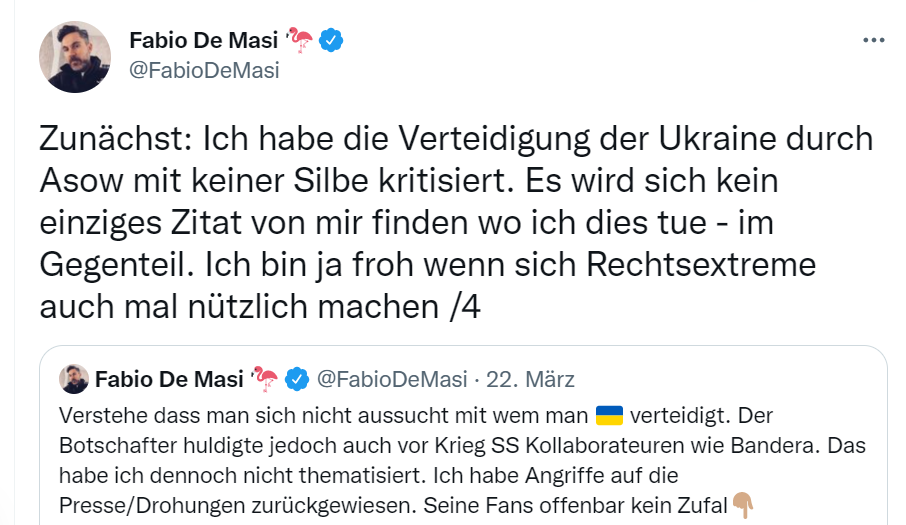The image size is (906, 525).
Task: Click the verified badge inside quoted tweet
Action: pyautogui.click(x=297, y=379)
